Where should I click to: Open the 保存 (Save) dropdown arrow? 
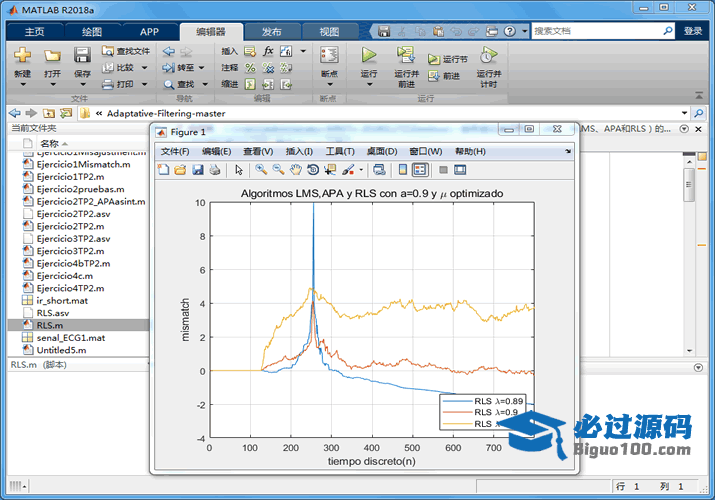tap(83, 84)
